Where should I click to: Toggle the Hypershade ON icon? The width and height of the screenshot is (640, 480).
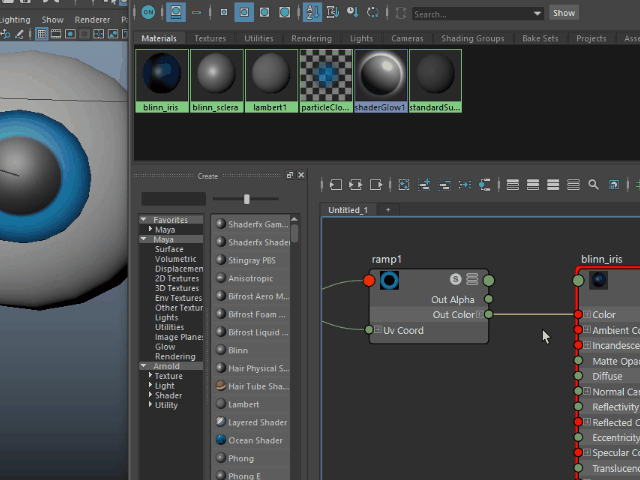[x=148, y=12]
